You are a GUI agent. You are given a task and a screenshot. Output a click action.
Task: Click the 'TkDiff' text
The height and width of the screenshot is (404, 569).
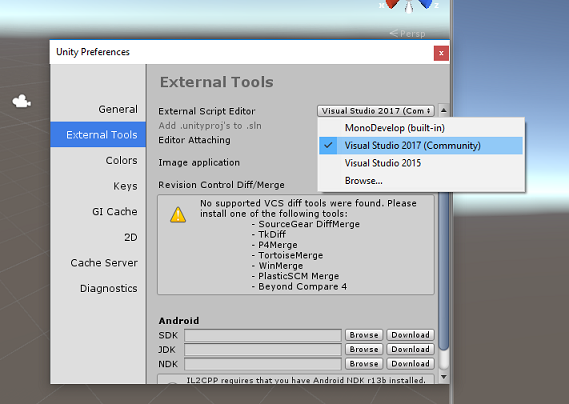pyautogui.click(x=272, y=234)
